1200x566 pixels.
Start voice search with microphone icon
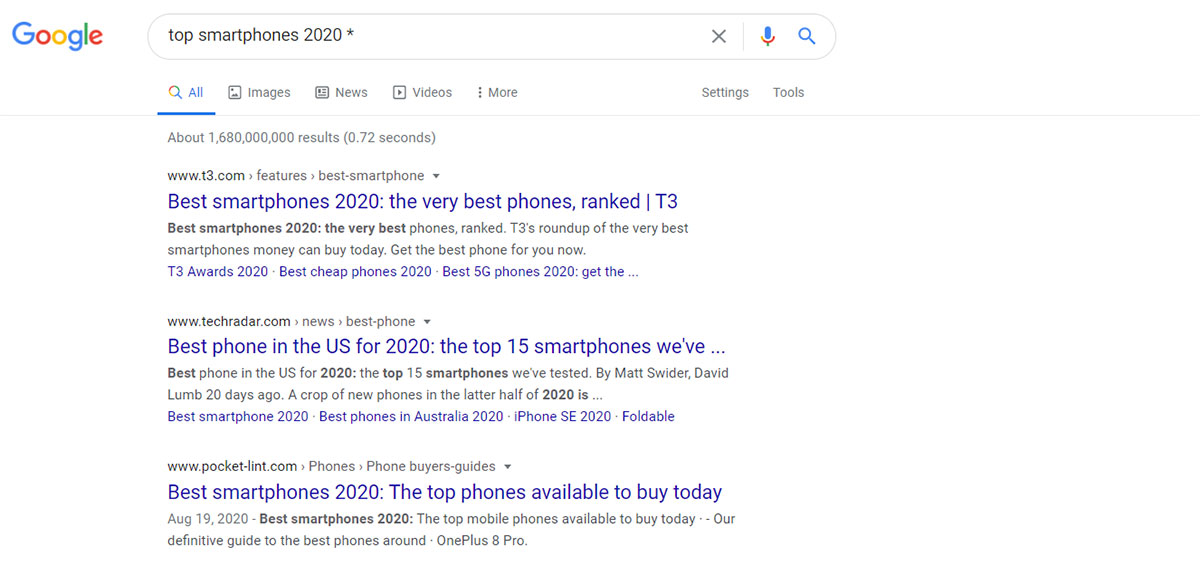[x=767, y=36]
